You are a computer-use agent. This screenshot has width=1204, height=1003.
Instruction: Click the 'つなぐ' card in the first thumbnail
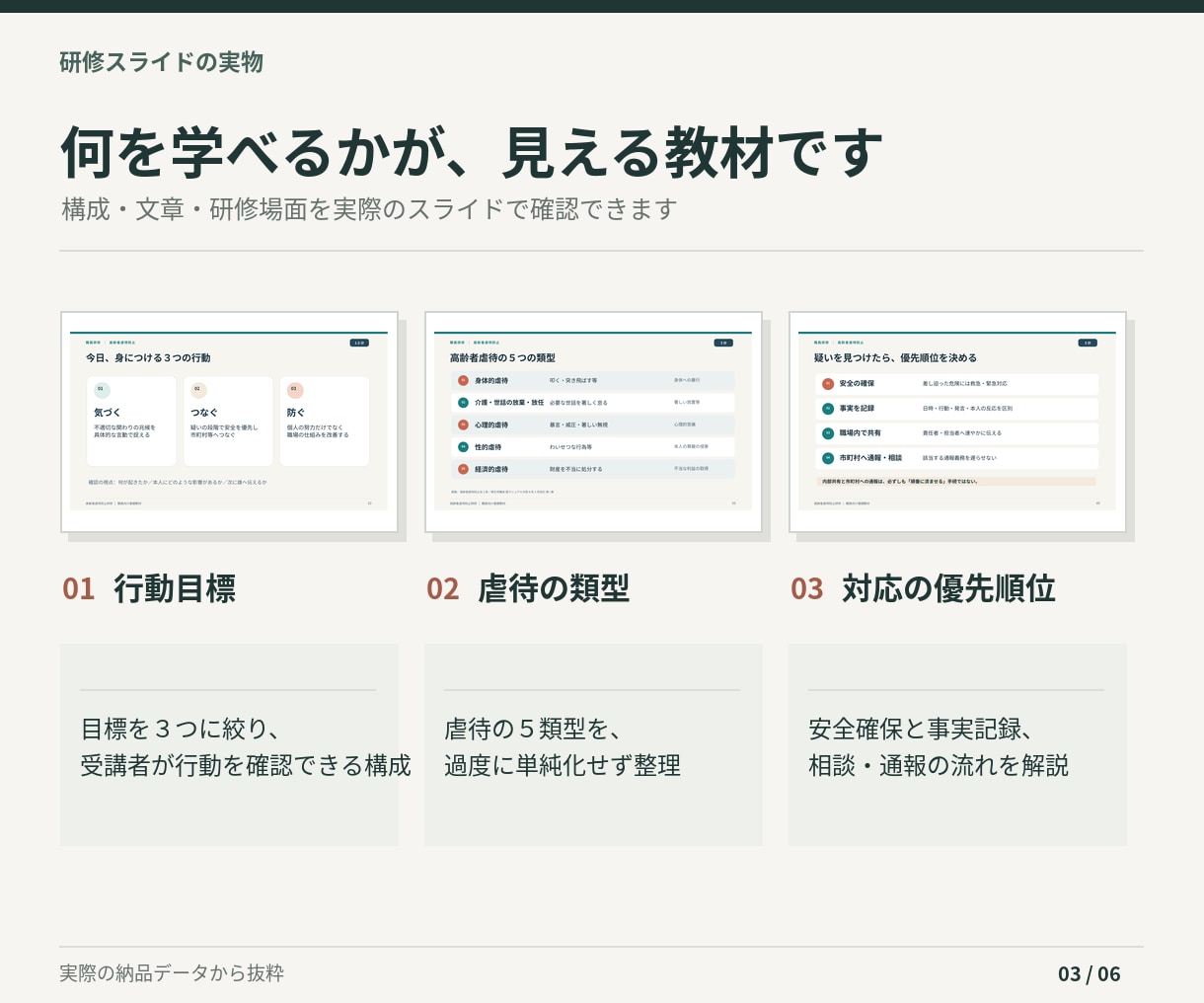coord(228,422)
